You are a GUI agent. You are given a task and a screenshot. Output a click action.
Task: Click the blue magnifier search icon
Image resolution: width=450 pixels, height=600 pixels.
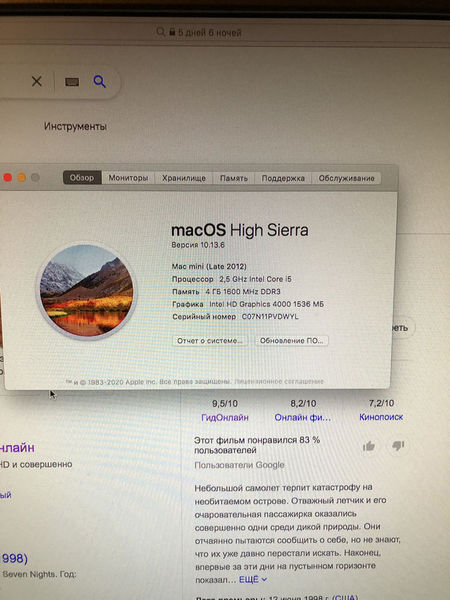[x=99, y=81]
